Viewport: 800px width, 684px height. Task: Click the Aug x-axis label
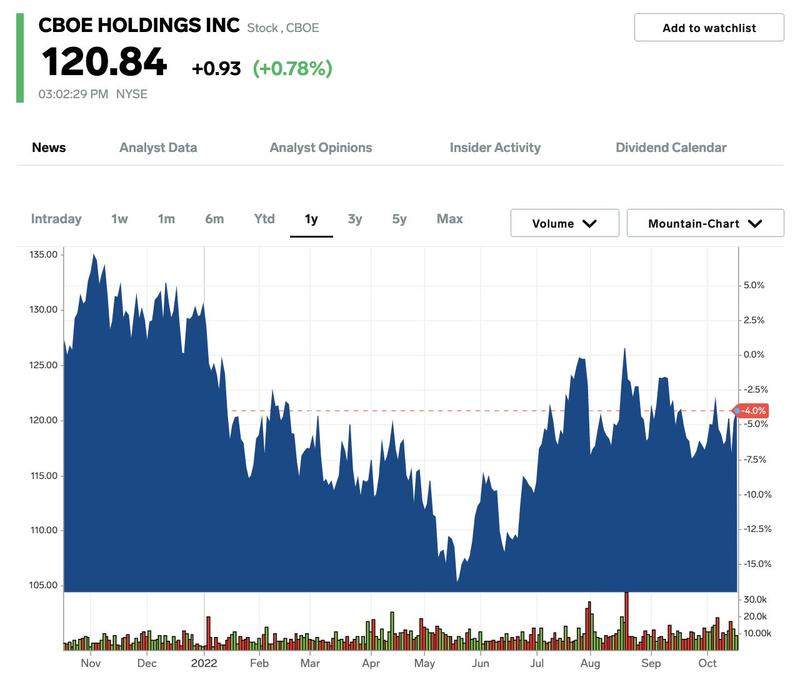pos(590,663)
